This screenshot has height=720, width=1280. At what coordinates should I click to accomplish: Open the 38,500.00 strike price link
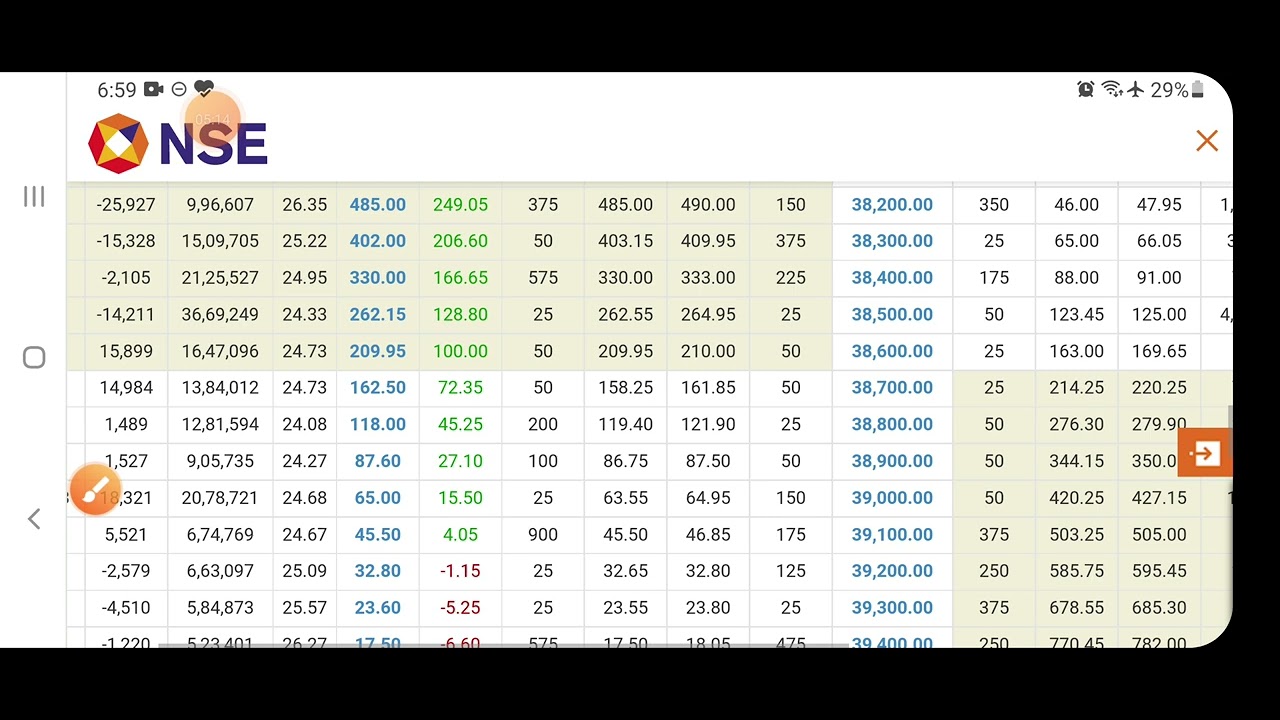[892, 314]
